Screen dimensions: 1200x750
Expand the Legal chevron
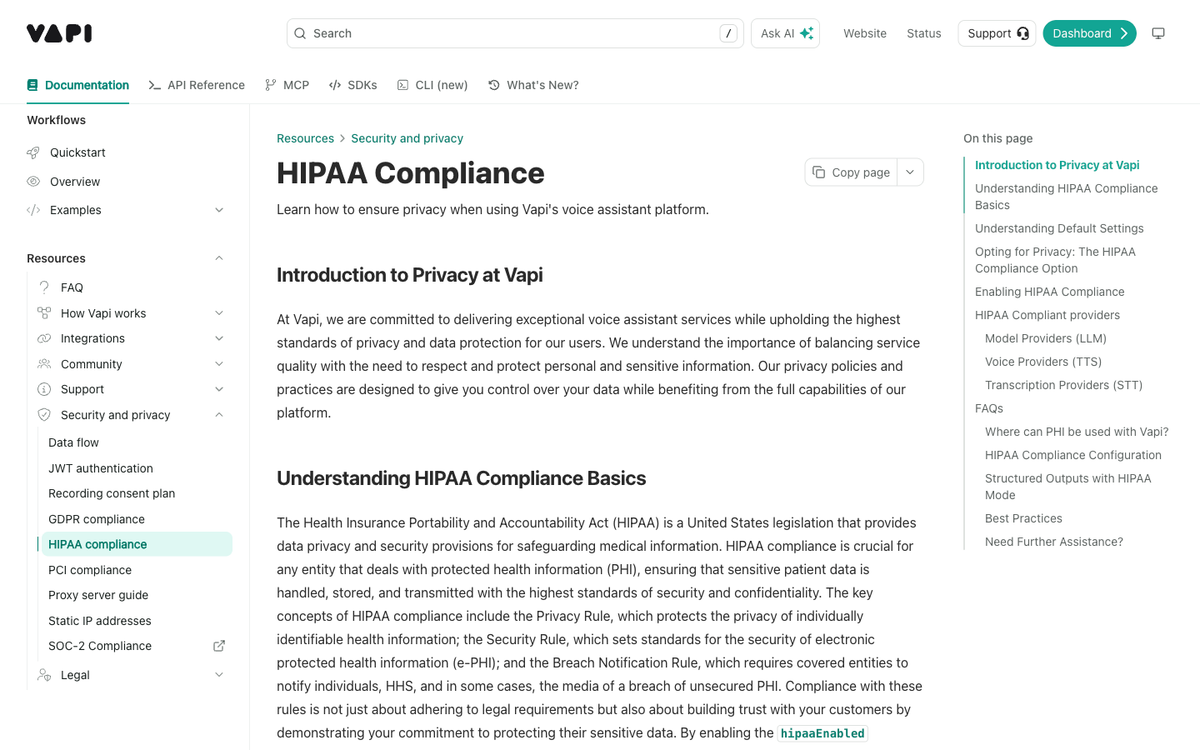tap(219, 675)
